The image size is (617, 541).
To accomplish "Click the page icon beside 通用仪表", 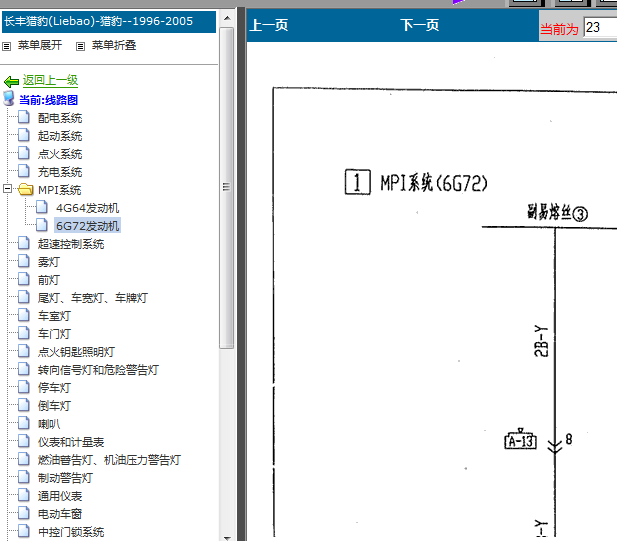I will [24, 495].
